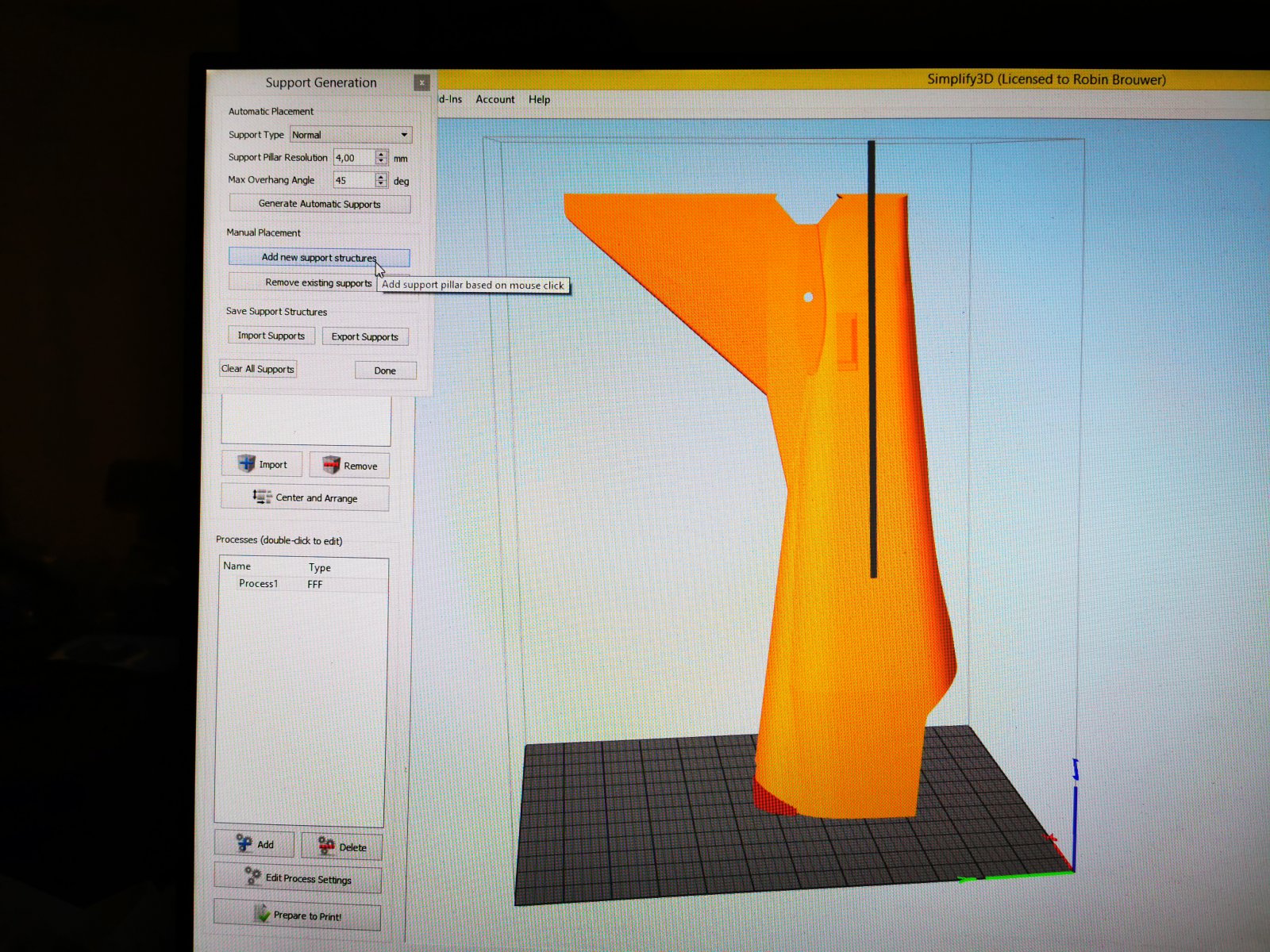Click the gray support pillar in viewport
The image size is (1270, 952).
click(x=872, y=359)
